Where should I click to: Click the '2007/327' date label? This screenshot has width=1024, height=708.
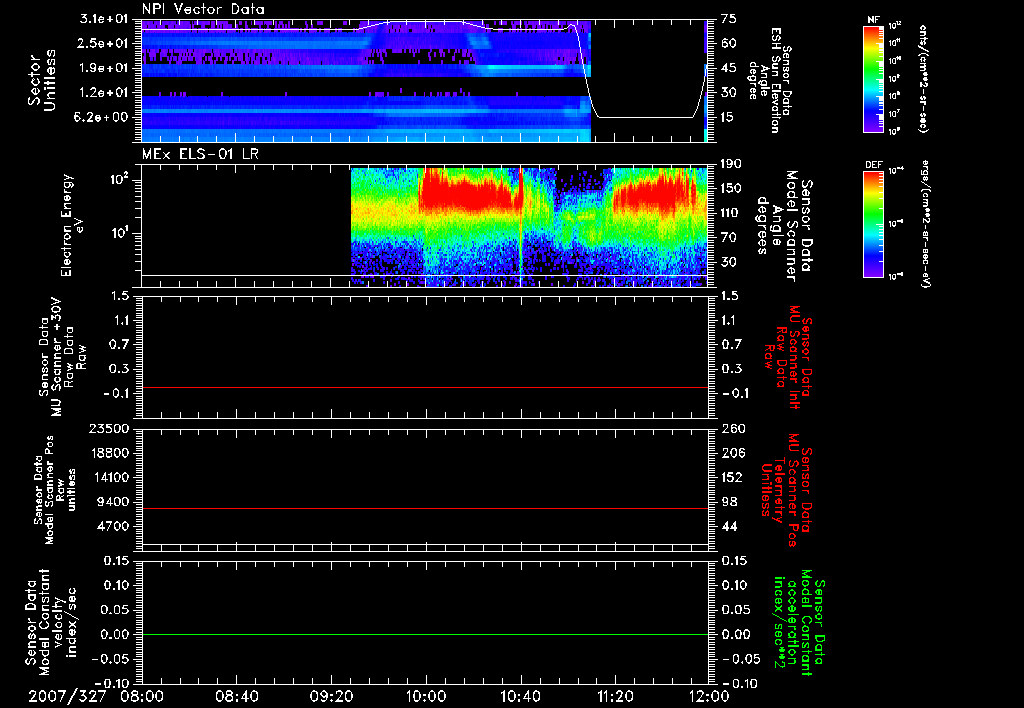coord(67,696)
